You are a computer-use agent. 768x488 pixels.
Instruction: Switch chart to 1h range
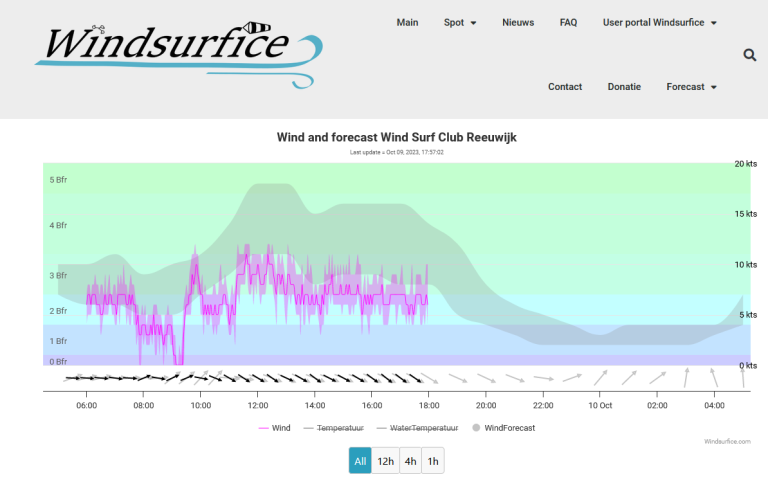pyautogui.click(x=433, y=461)
